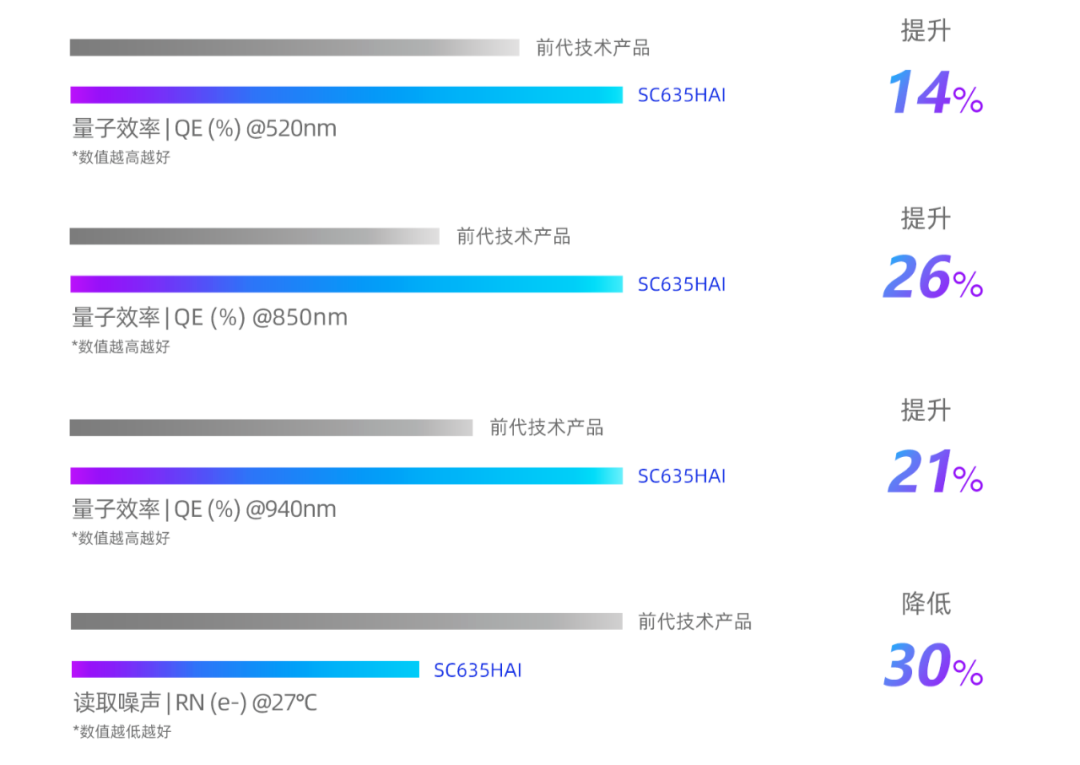Click the 30% reduction figure
This screenshot has height=765, width=1080.
click(x=933, y=666)
